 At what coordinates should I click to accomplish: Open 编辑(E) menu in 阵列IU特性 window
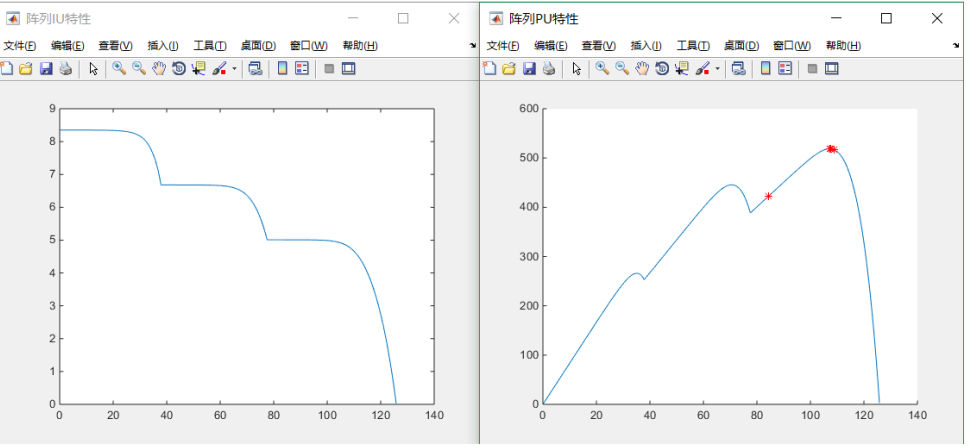[67, 46]
